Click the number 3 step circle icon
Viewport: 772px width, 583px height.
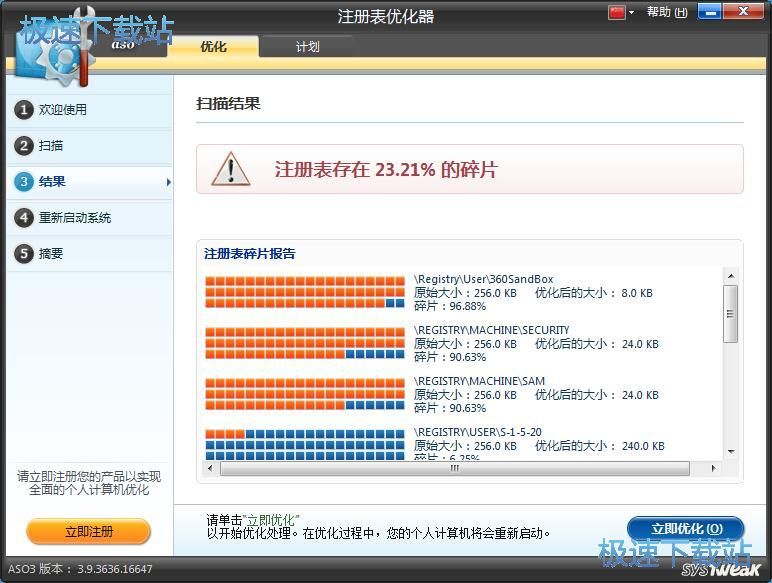(23, 182)
